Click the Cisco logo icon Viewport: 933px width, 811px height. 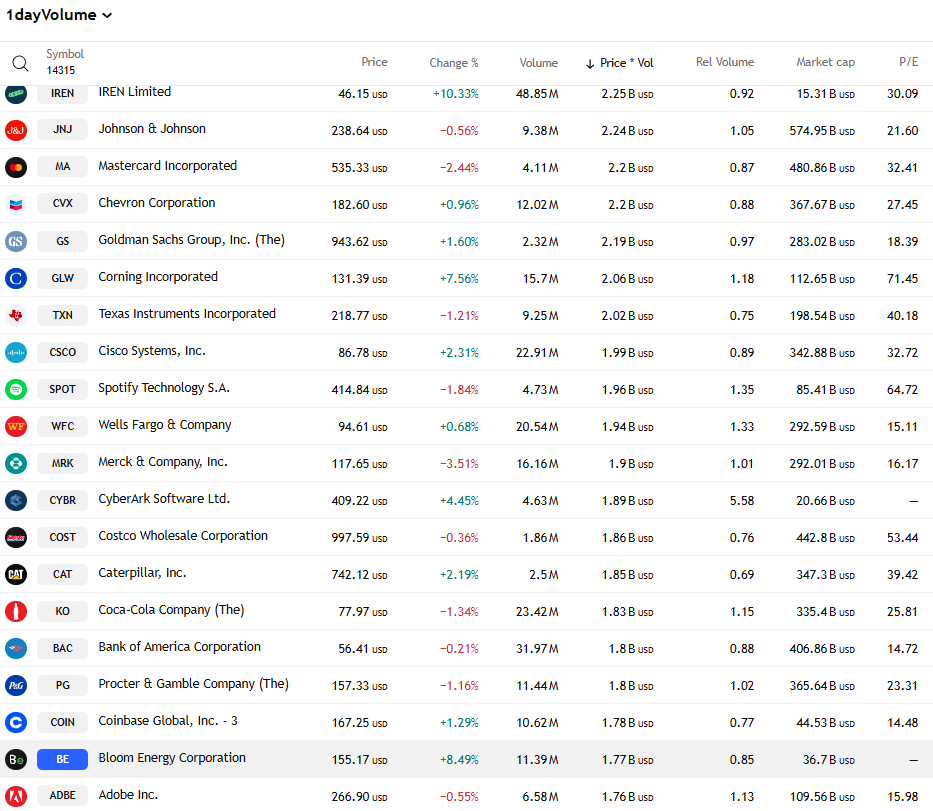(x=16, y=352)
